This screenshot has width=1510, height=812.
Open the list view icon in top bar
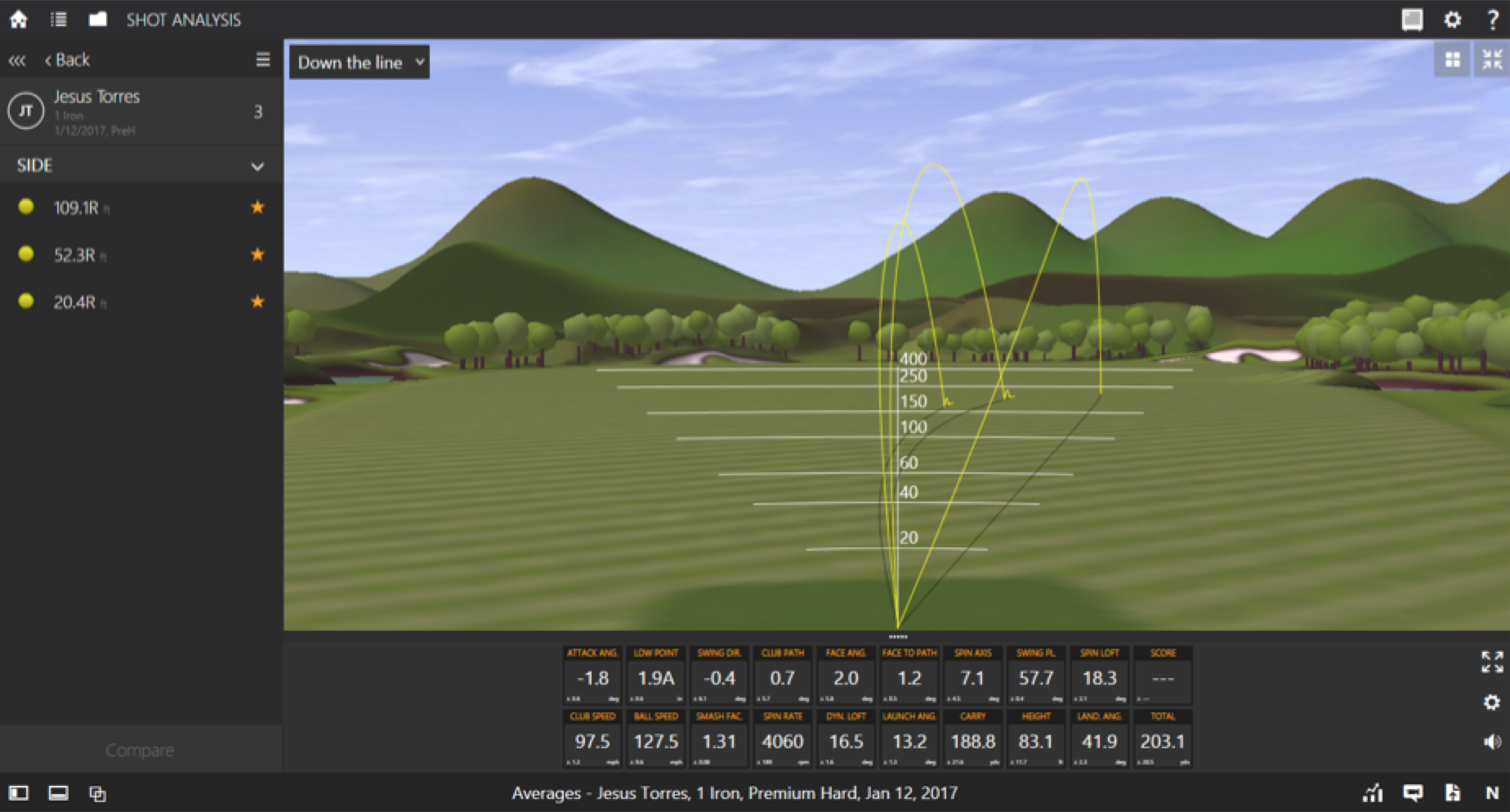point(58,20)
